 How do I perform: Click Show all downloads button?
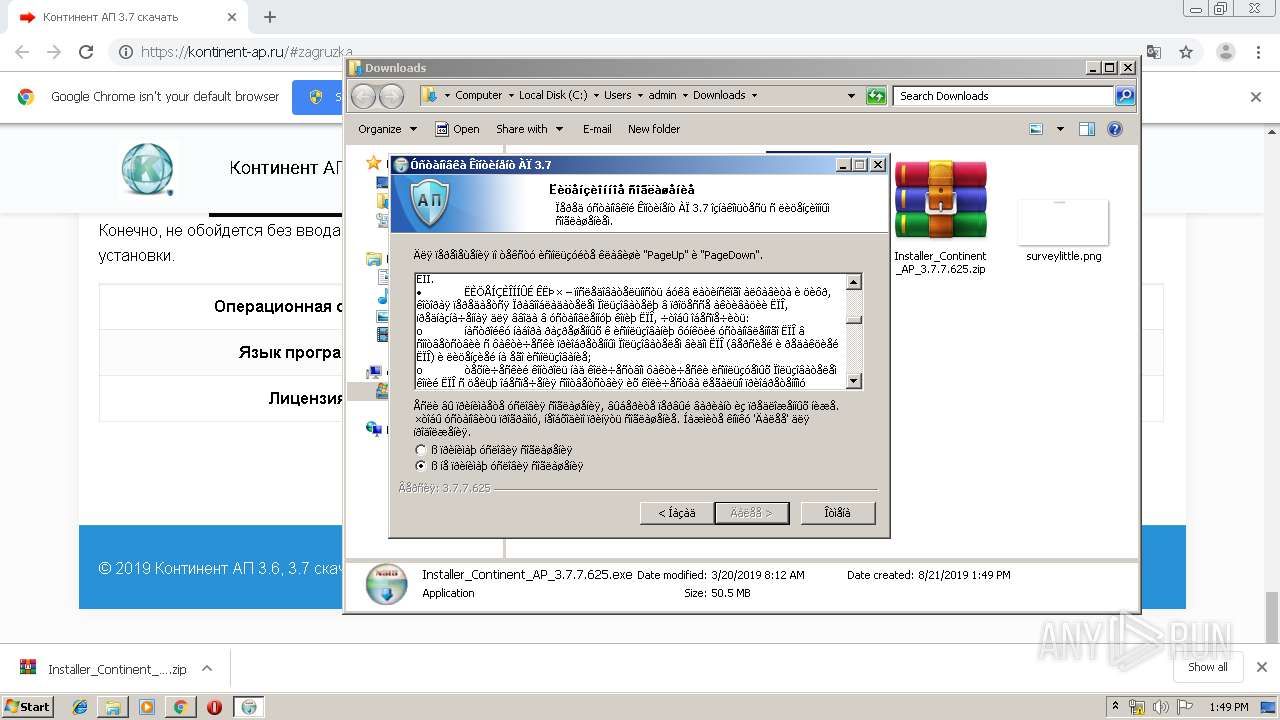coord(1207,667)
